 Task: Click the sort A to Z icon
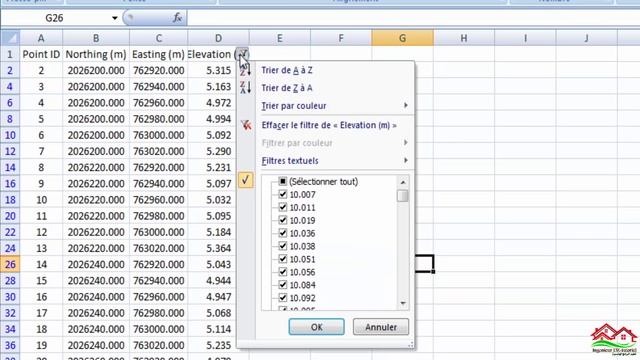[x=245, y=71]
